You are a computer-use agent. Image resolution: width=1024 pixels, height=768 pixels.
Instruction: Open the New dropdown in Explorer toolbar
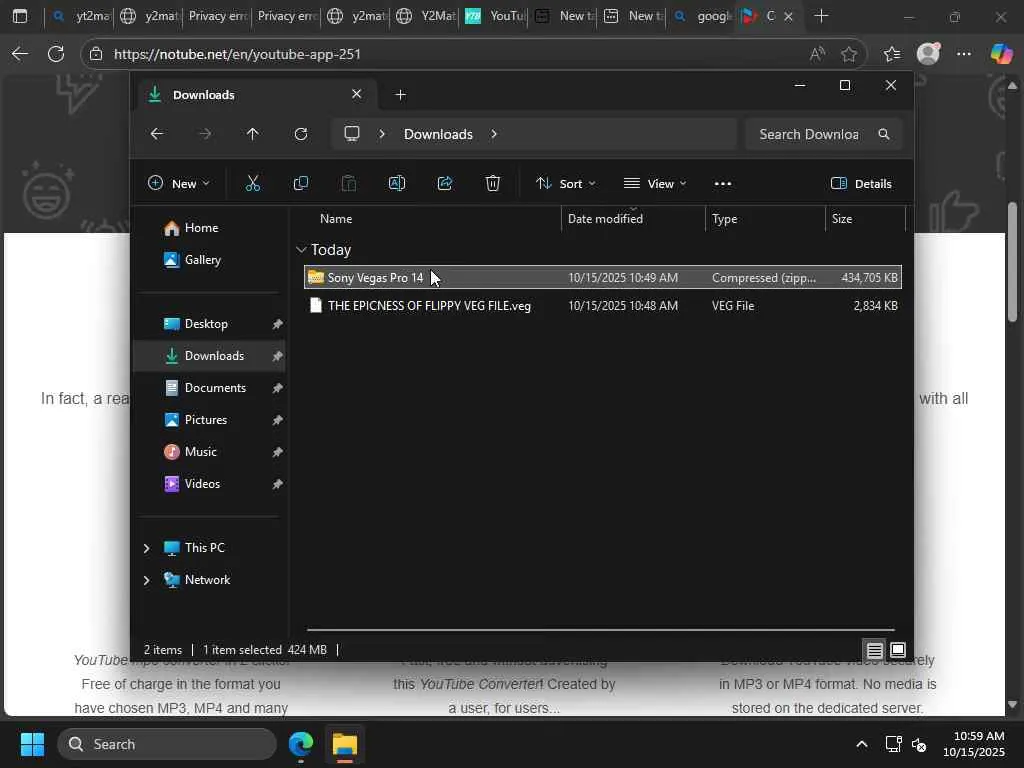click(x=179, y=184)
